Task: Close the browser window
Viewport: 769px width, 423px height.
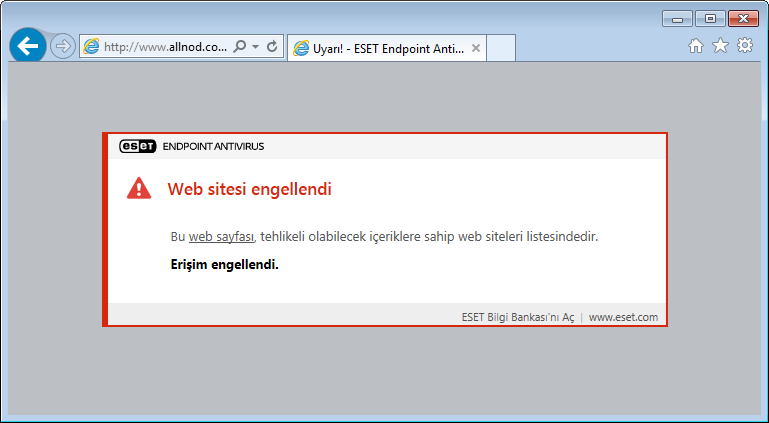Action: (x=743, y=19)
